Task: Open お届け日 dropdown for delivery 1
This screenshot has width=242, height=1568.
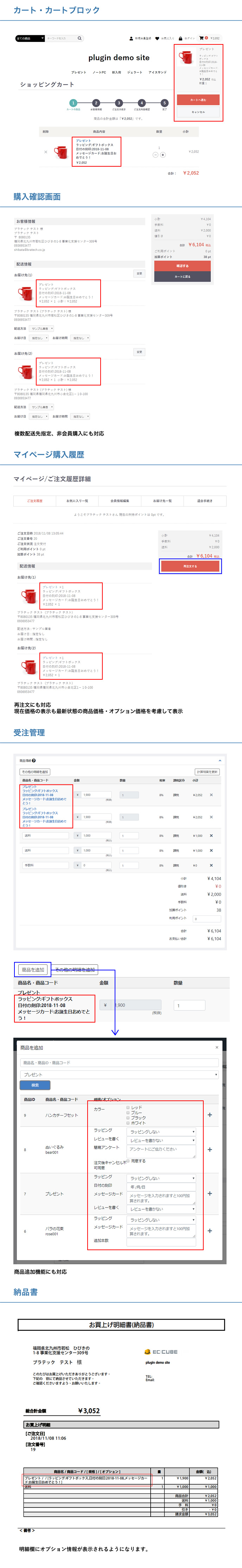Action: tap(39, 338)
